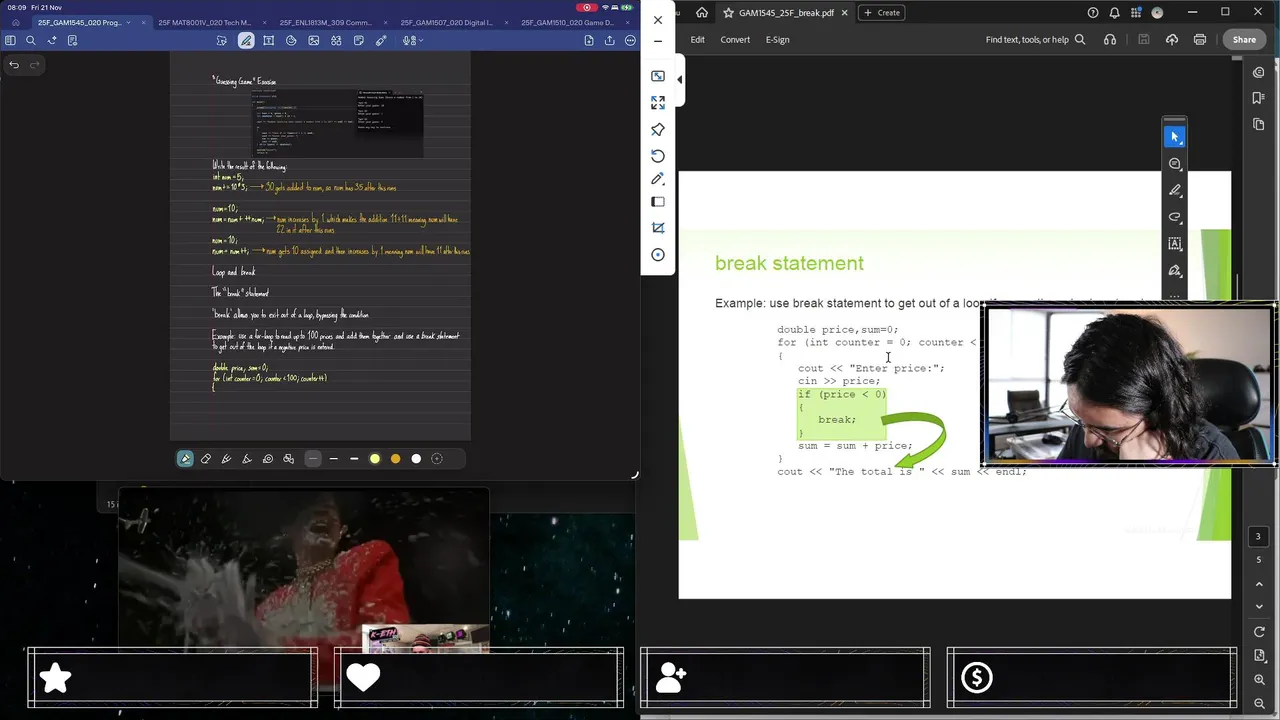Screen dimensions: 1280x720
Task: Choose the add text box tool in Acrobat quick toolbar
Action: 1175,244
